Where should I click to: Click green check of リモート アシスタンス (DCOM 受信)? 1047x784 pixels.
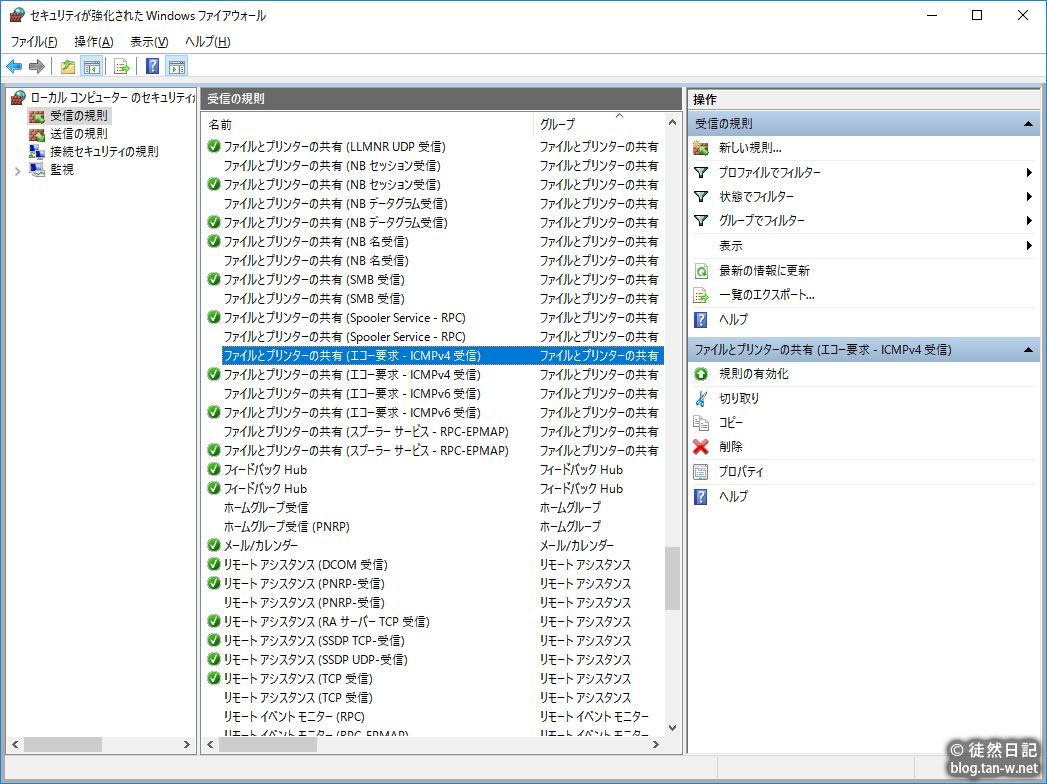point(214,564)
